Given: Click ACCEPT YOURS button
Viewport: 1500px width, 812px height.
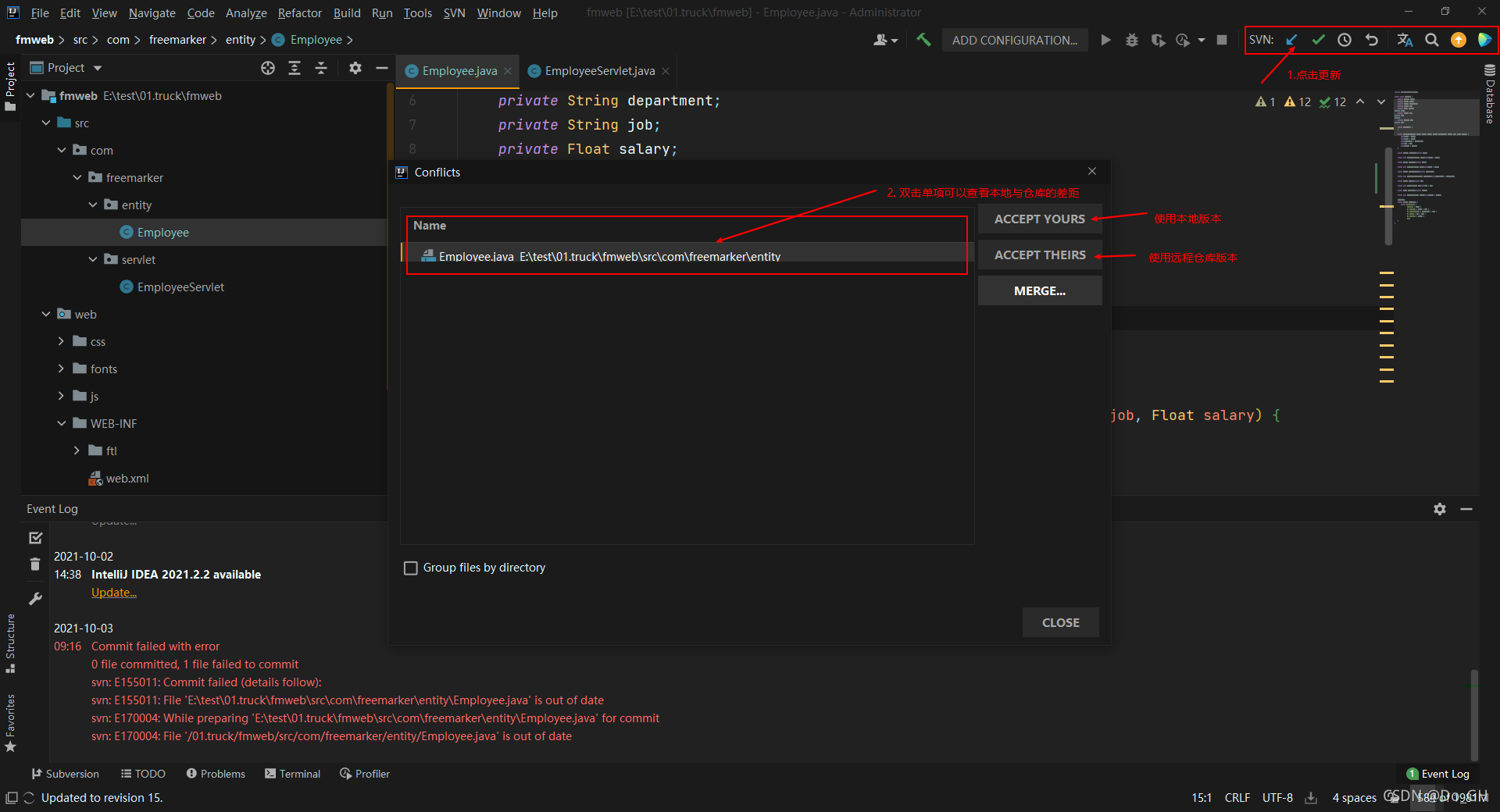Looking at the screenshot, I should [1040, 219].
